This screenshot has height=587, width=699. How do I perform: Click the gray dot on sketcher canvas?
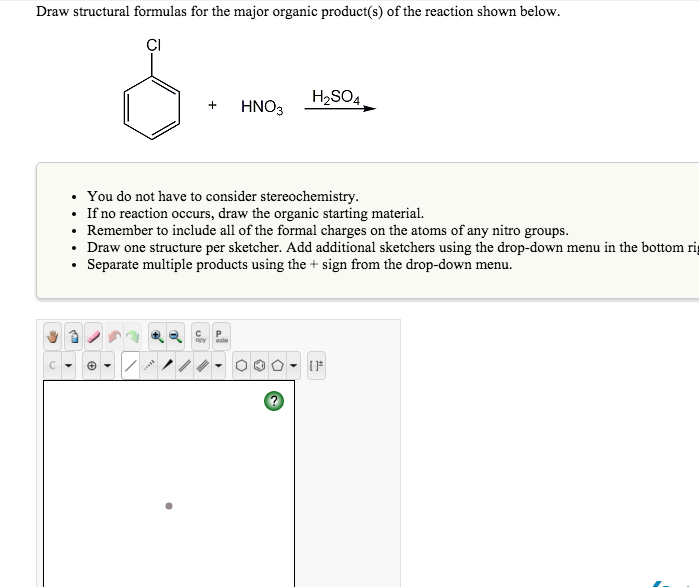pyautogui.click(x=169, y=506)
